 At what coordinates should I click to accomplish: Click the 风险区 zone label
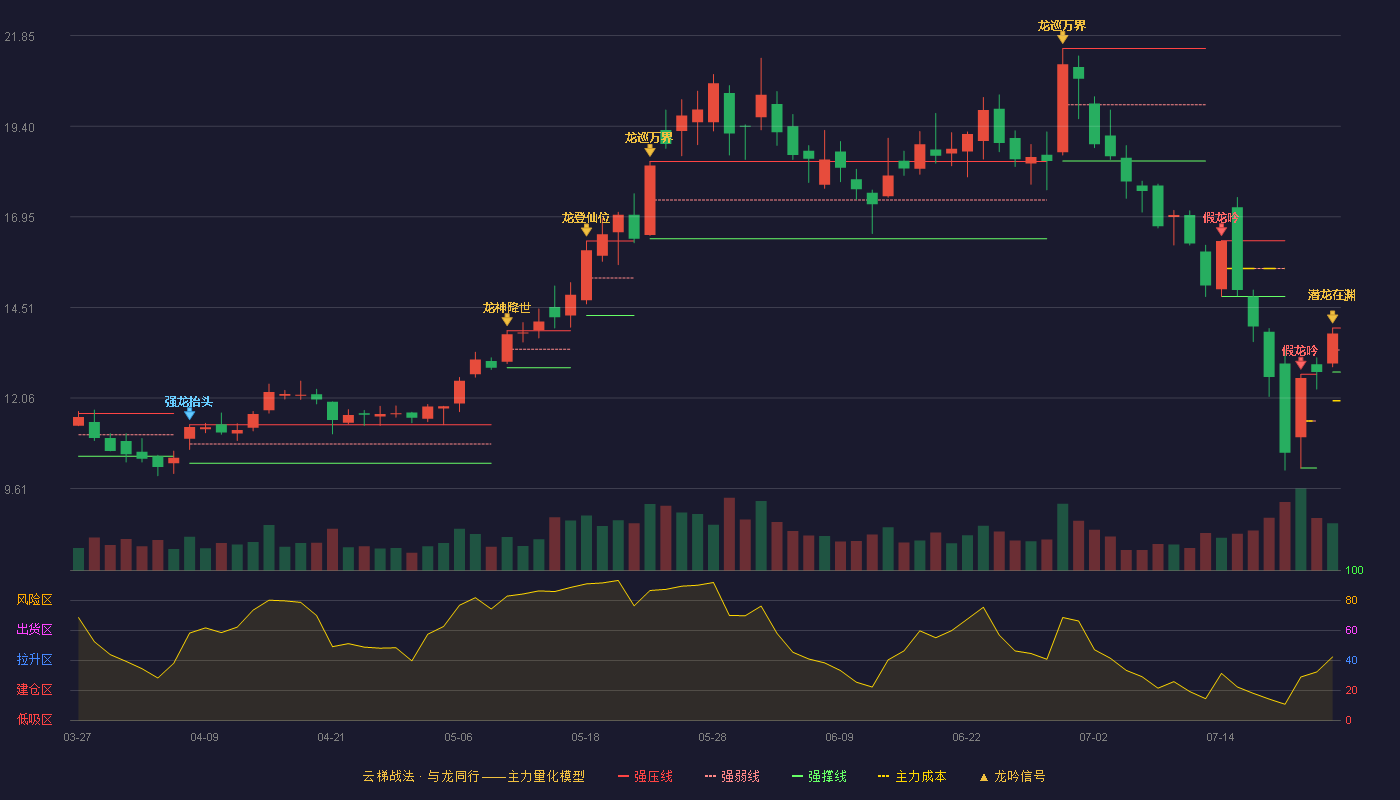(x=34, y=600)
